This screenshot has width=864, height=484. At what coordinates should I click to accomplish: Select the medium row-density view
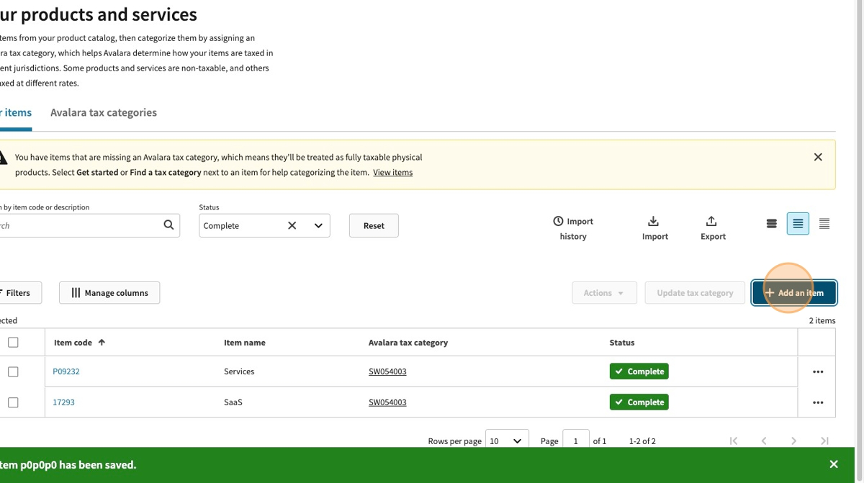click(x=798, y=223)
